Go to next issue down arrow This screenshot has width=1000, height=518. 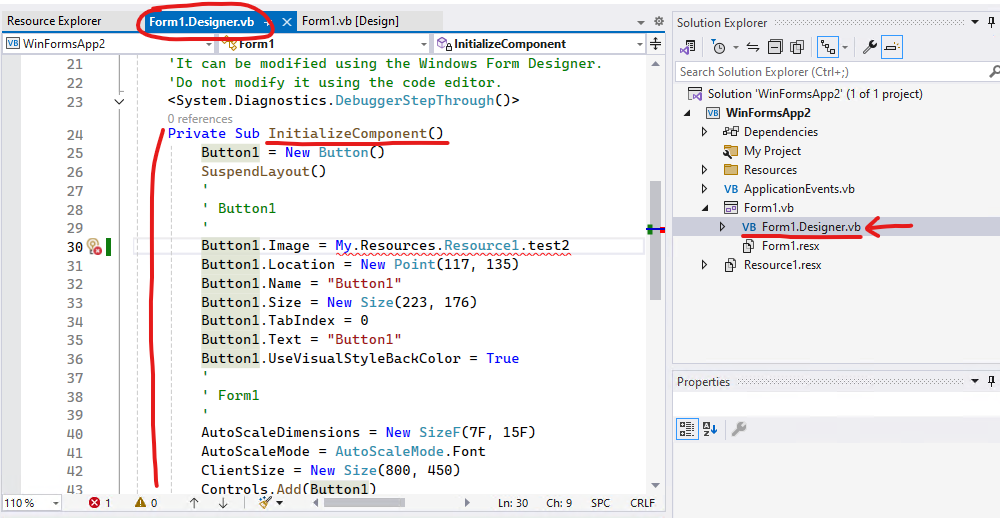click(223, 503)
